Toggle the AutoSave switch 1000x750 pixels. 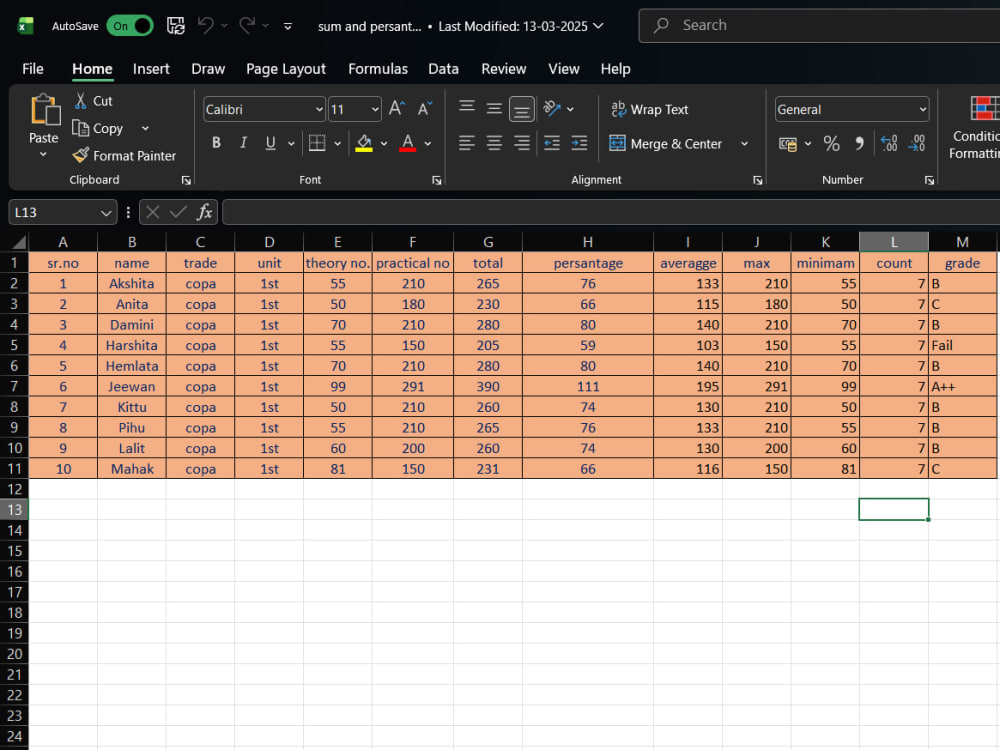tap(129, 26)
